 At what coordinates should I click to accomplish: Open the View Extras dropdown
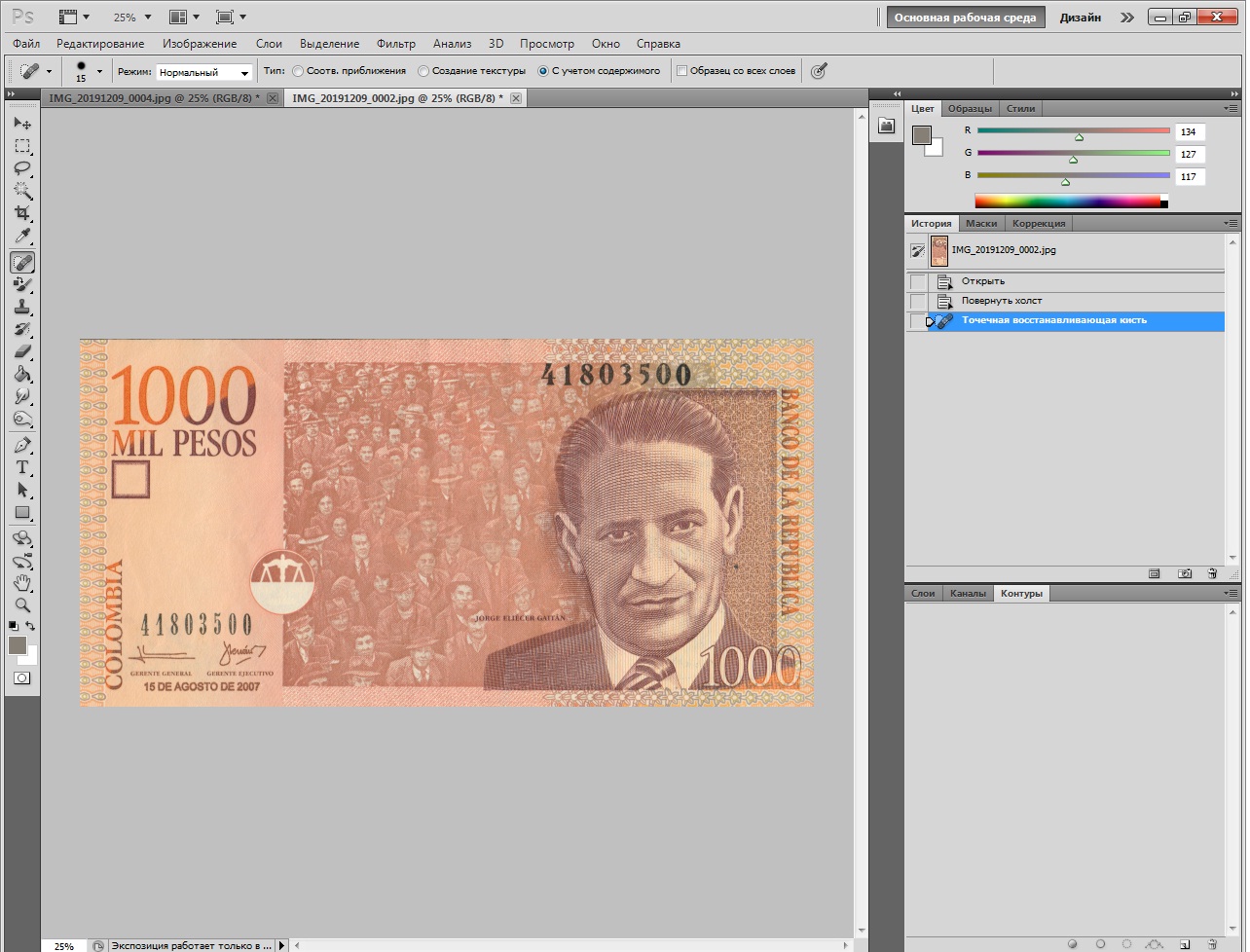click(74, 18)
